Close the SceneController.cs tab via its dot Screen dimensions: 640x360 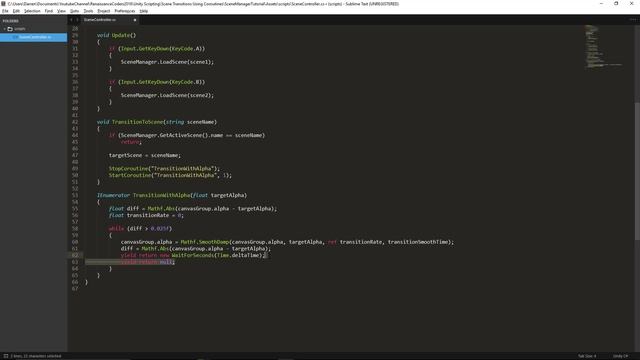135,20
